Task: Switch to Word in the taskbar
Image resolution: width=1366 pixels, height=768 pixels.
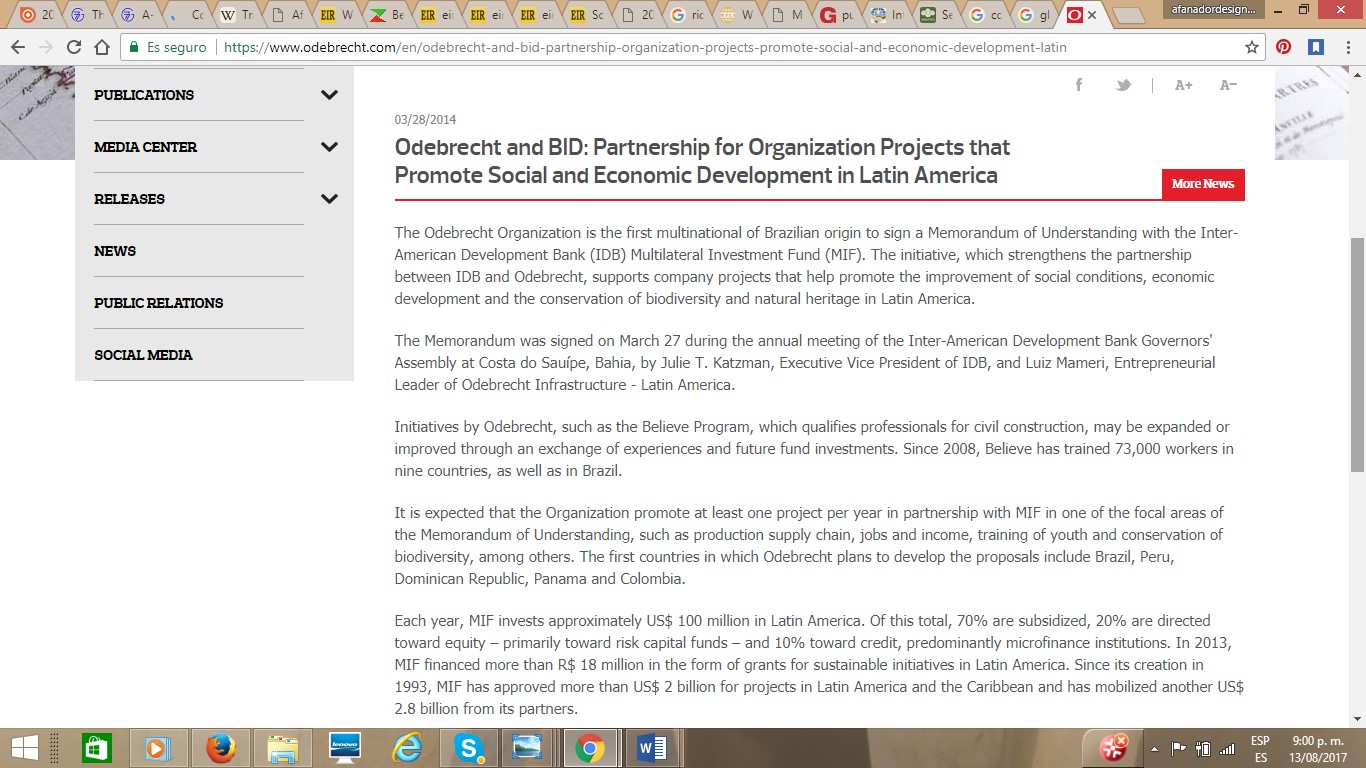Action: click(x=651, y=748)
